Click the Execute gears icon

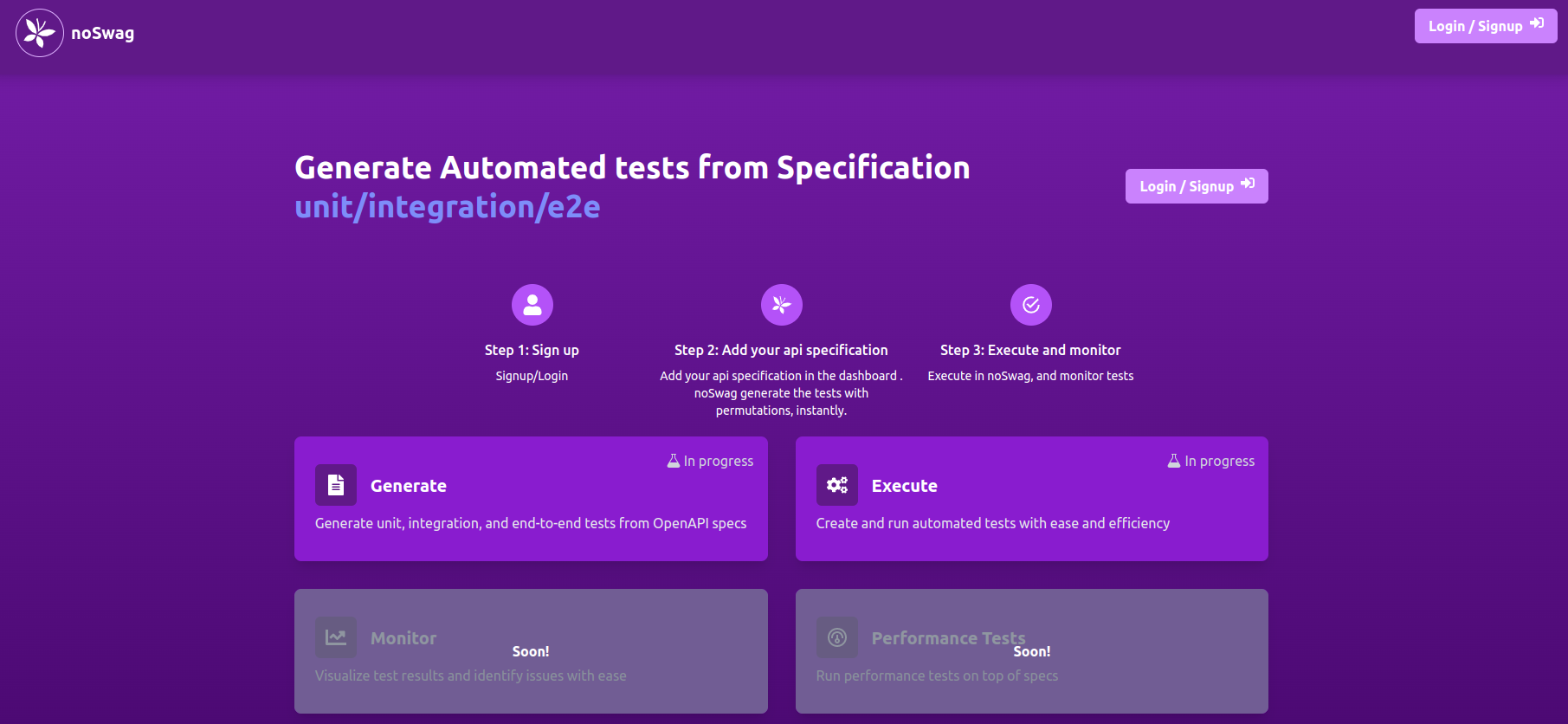pos(837,485)
